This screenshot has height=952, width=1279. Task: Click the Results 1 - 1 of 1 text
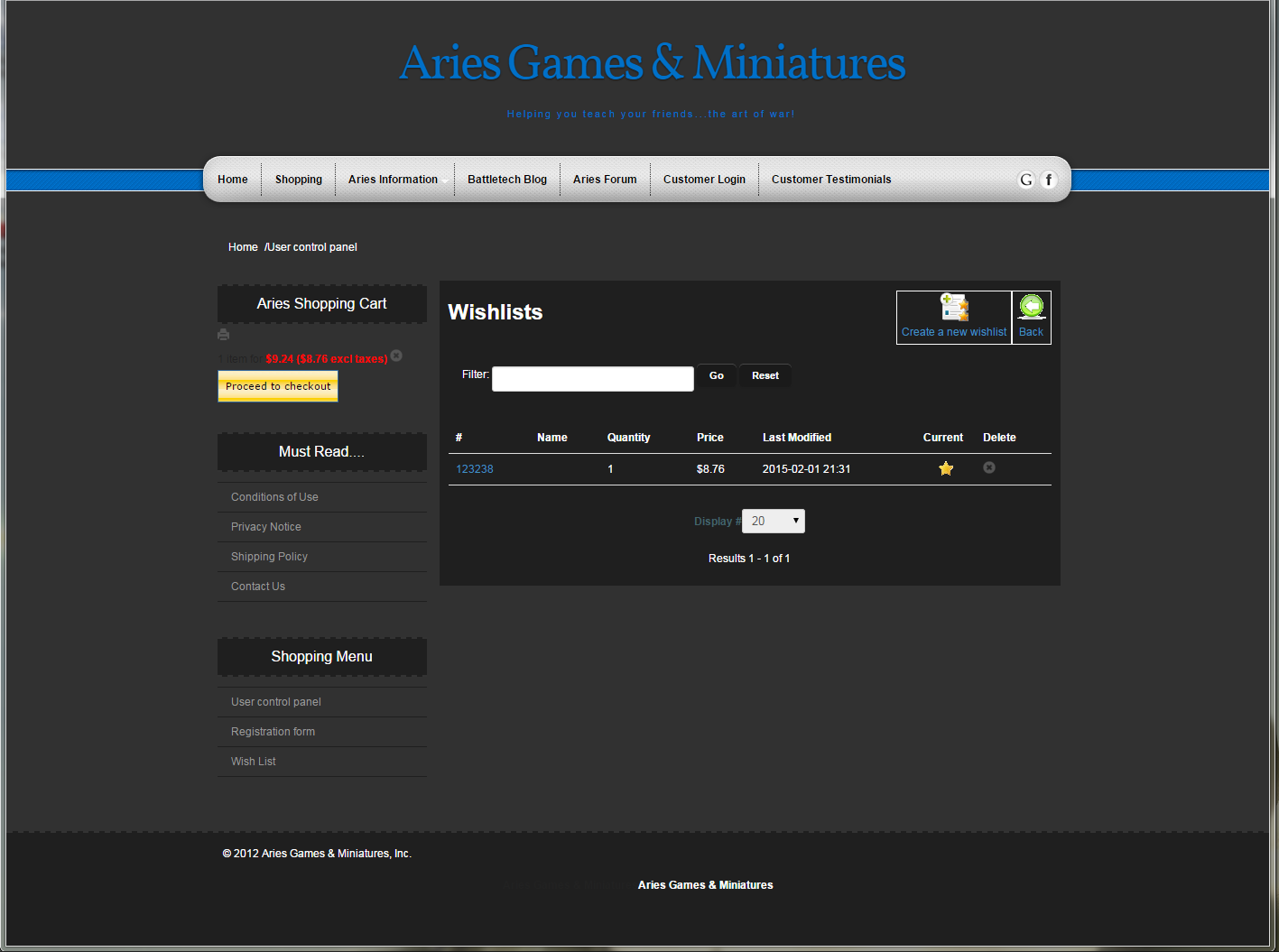(x=749, y=559)
